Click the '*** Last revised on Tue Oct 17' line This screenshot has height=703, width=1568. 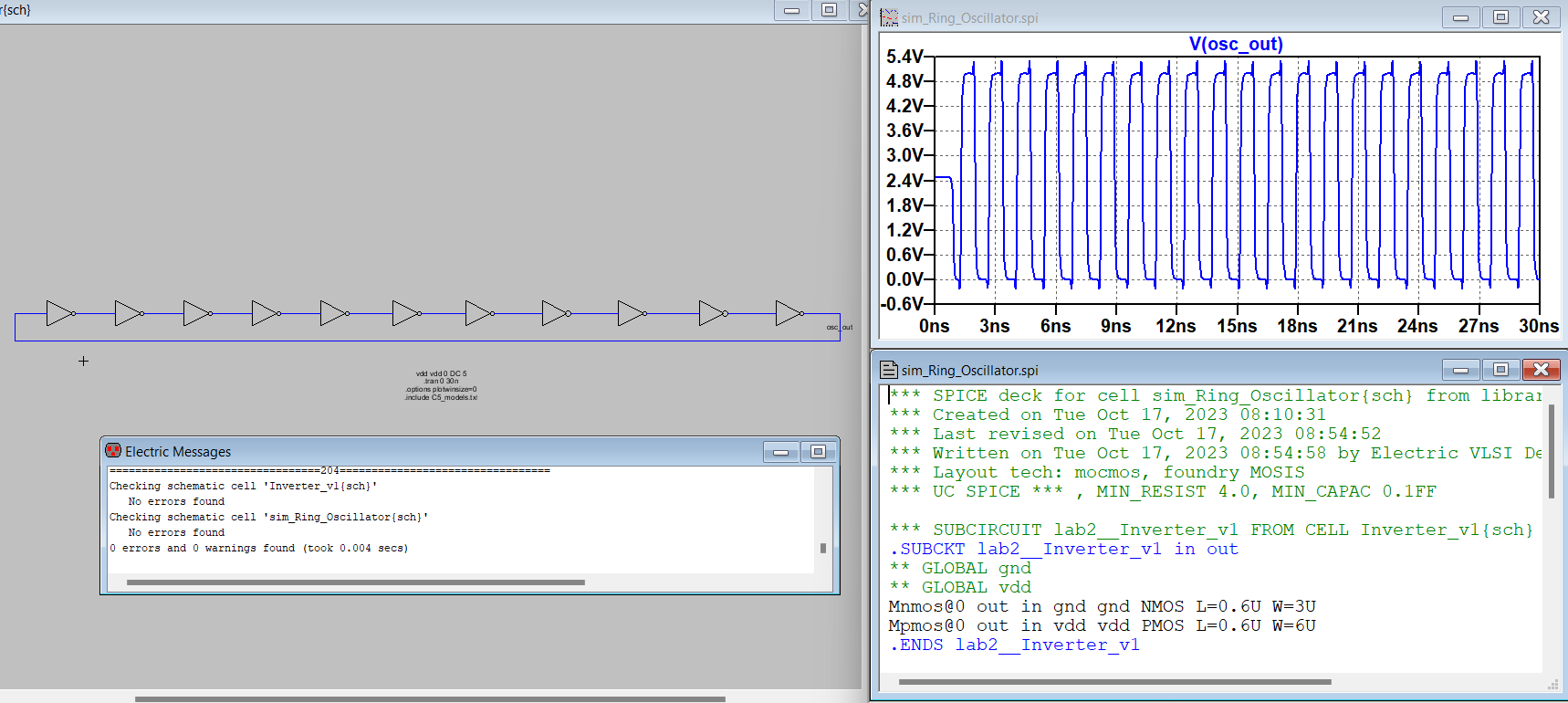pos(1135,434)
